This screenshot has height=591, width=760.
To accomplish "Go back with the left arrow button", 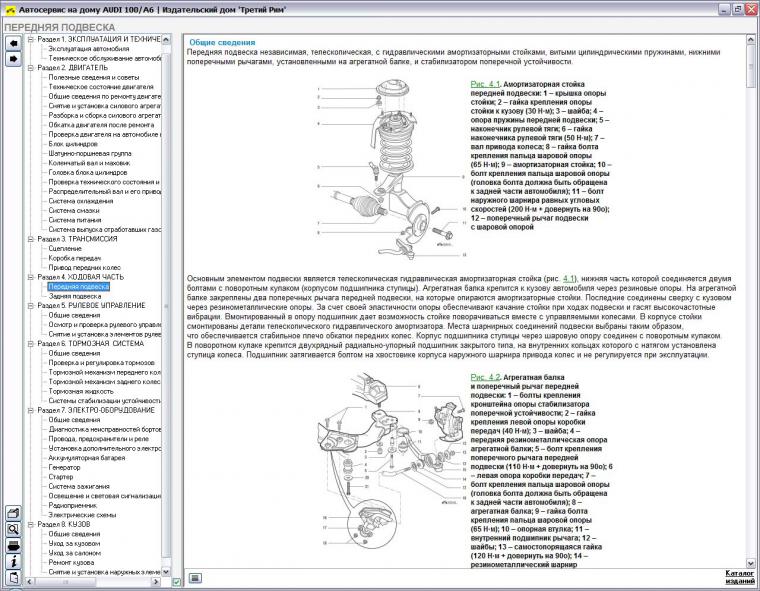I will tap(13, 43).
